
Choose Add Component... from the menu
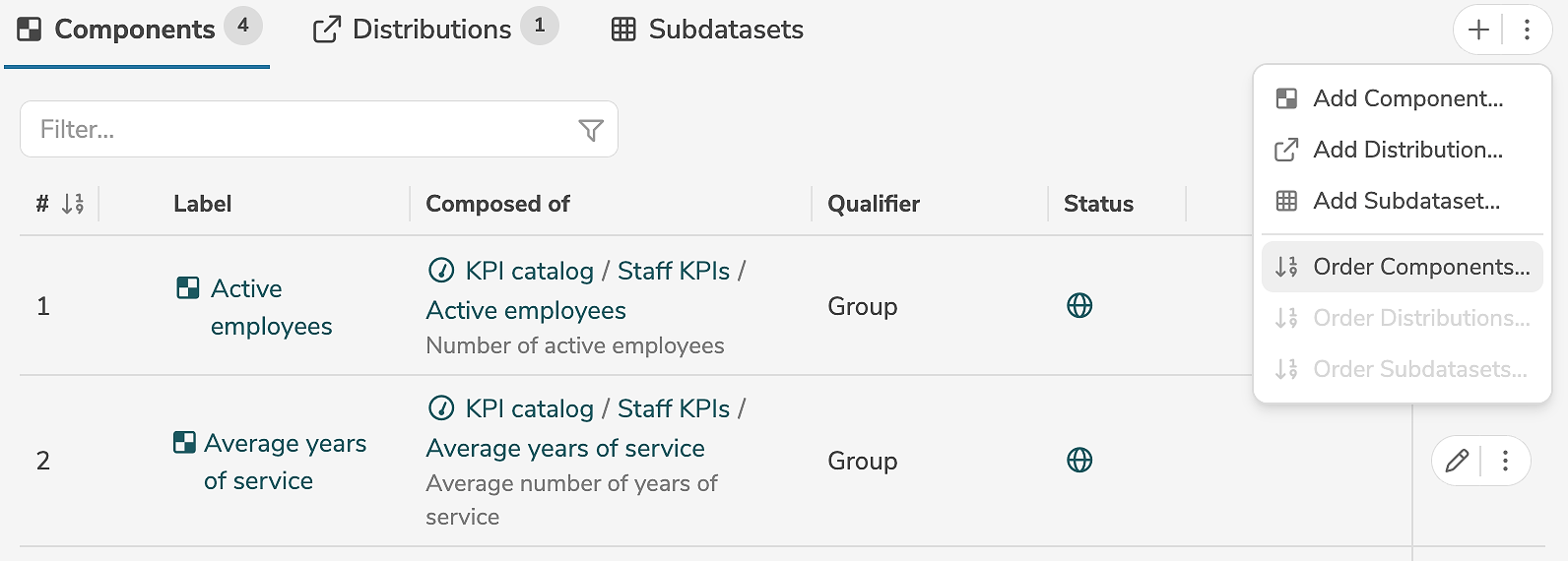1406,98
